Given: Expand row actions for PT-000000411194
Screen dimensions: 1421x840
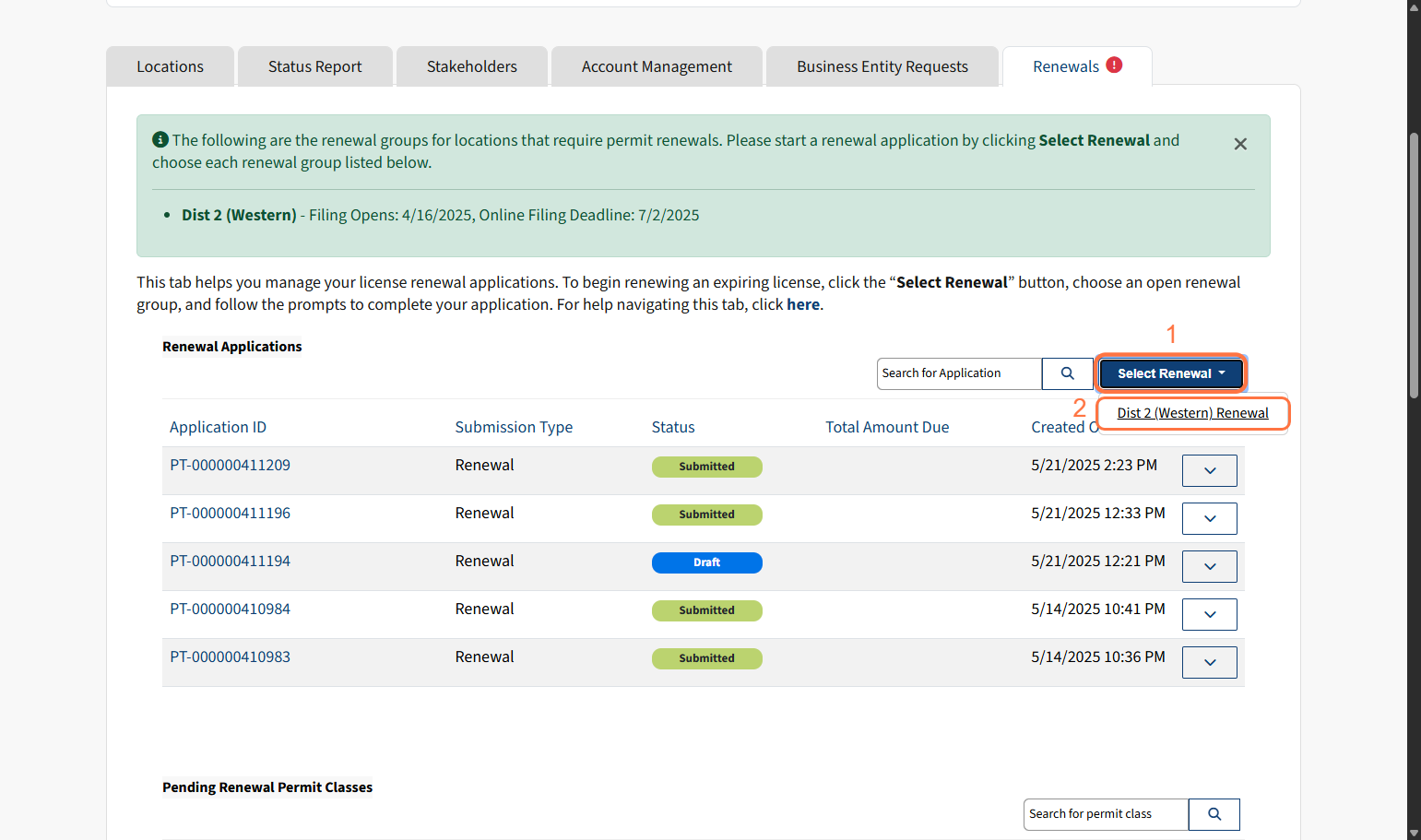Looking at the screenshot, I should coord(1210,566).
